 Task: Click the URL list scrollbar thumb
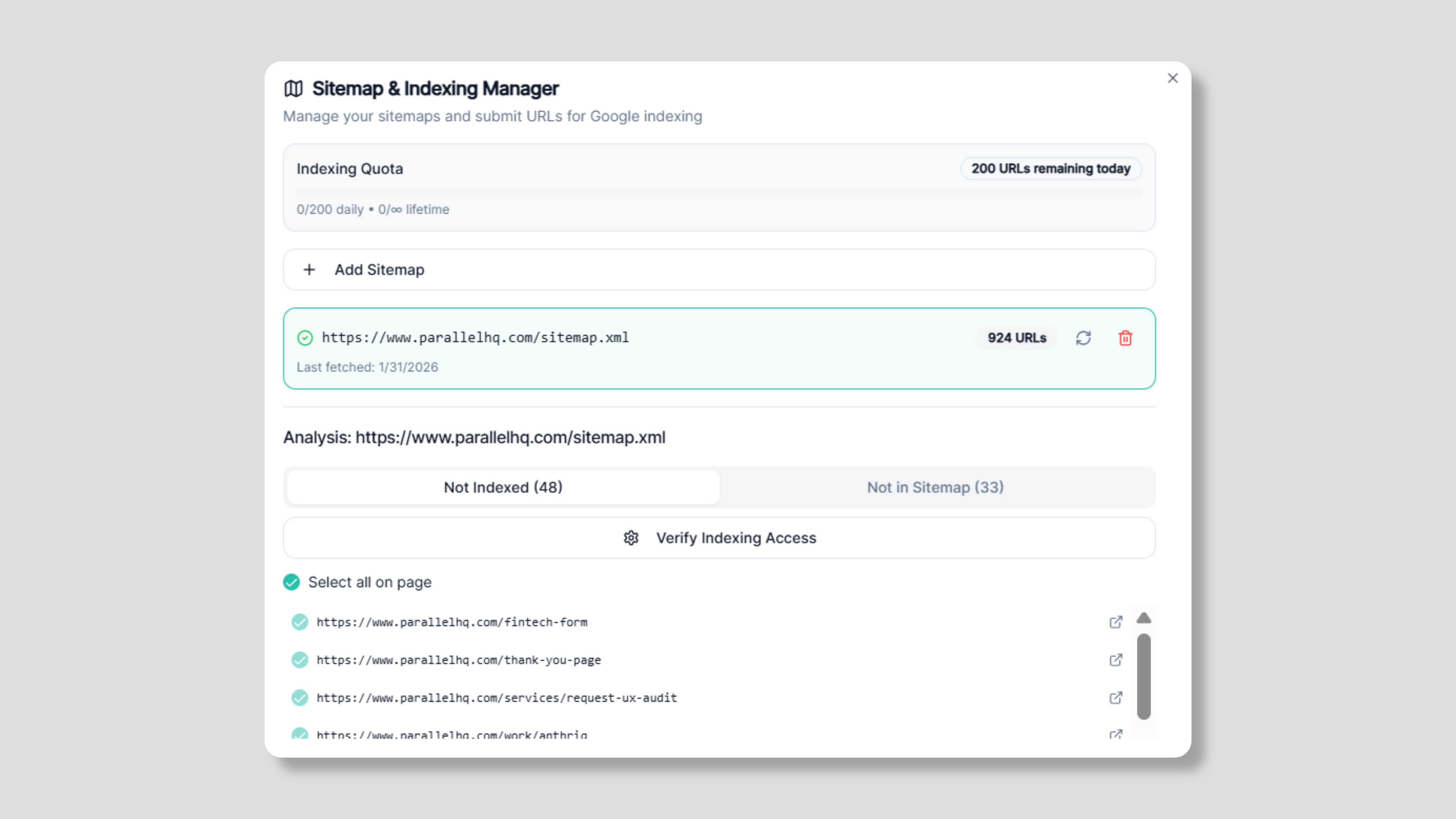1144,676
